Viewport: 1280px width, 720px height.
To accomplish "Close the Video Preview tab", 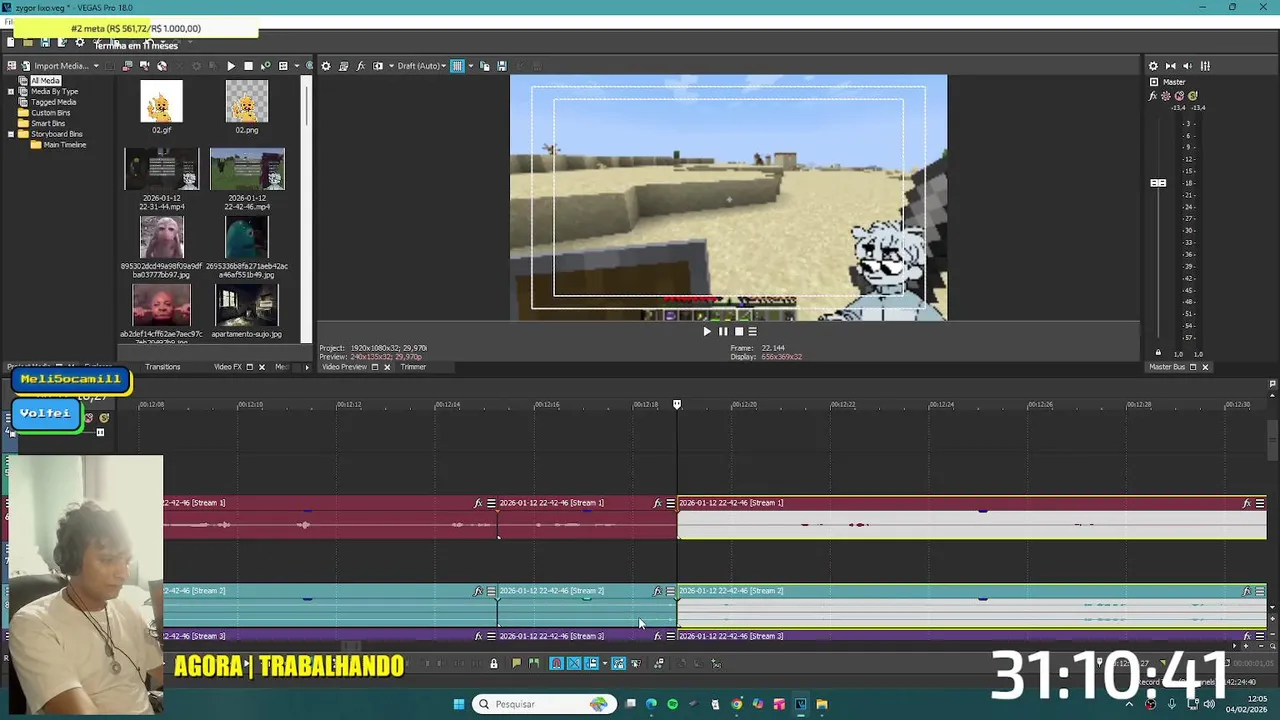I will click(387, 367).
